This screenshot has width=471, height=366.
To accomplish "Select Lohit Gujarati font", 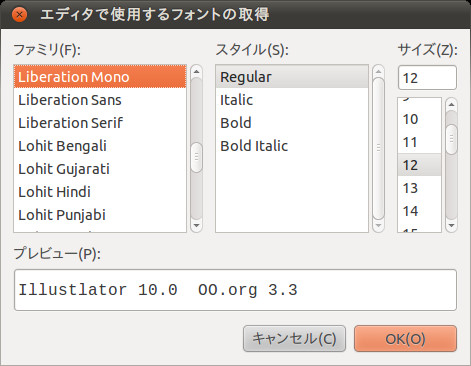I will click(x=100, y=169).
